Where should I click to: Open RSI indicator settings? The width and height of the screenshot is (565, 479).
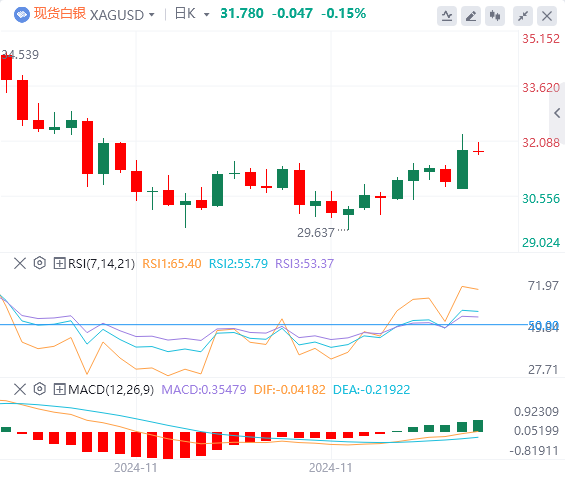40,263
